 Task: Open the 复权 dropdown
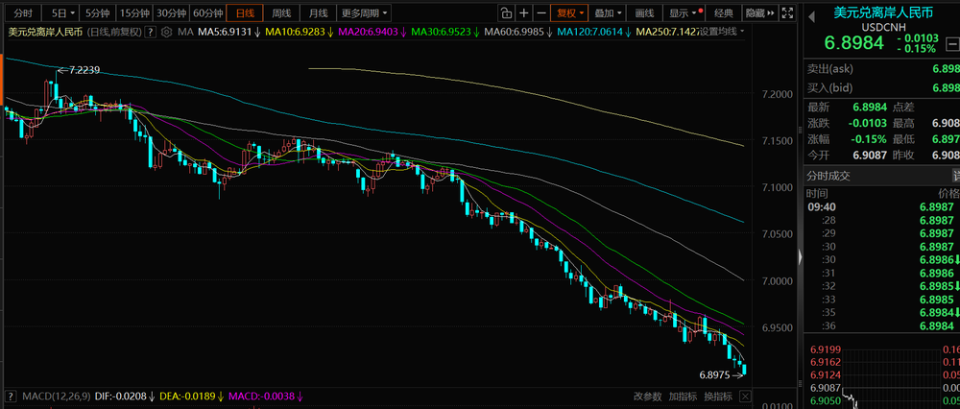569,12
